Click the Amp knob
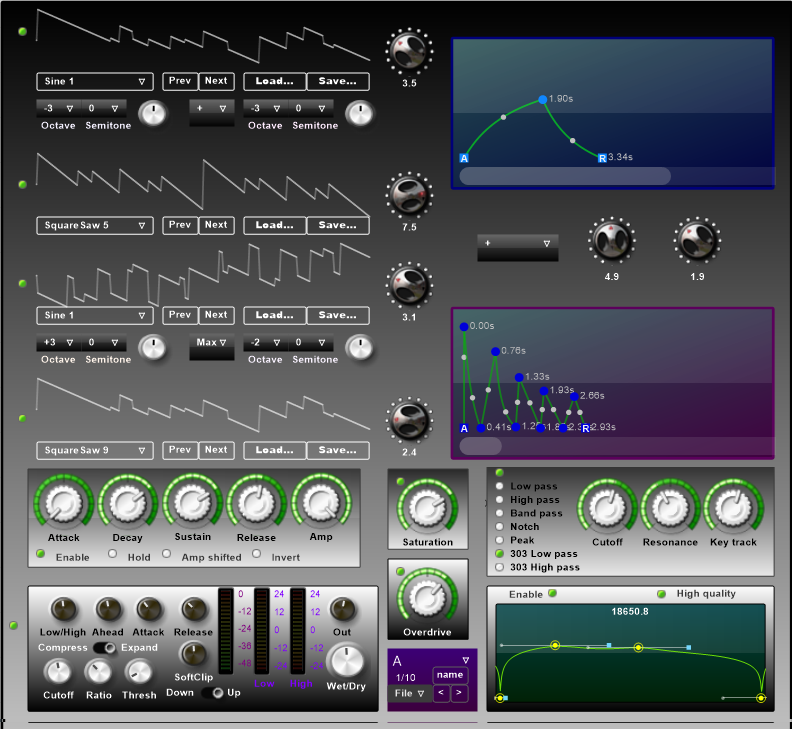Screen dimensions: 792x729 [x=321, y=504]
